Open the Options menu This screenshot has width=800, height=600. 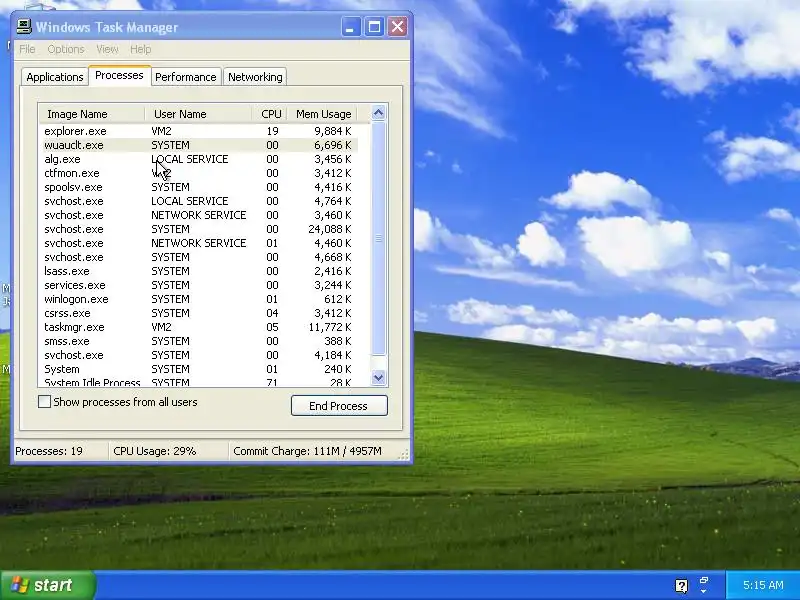[x=66, y=49]
